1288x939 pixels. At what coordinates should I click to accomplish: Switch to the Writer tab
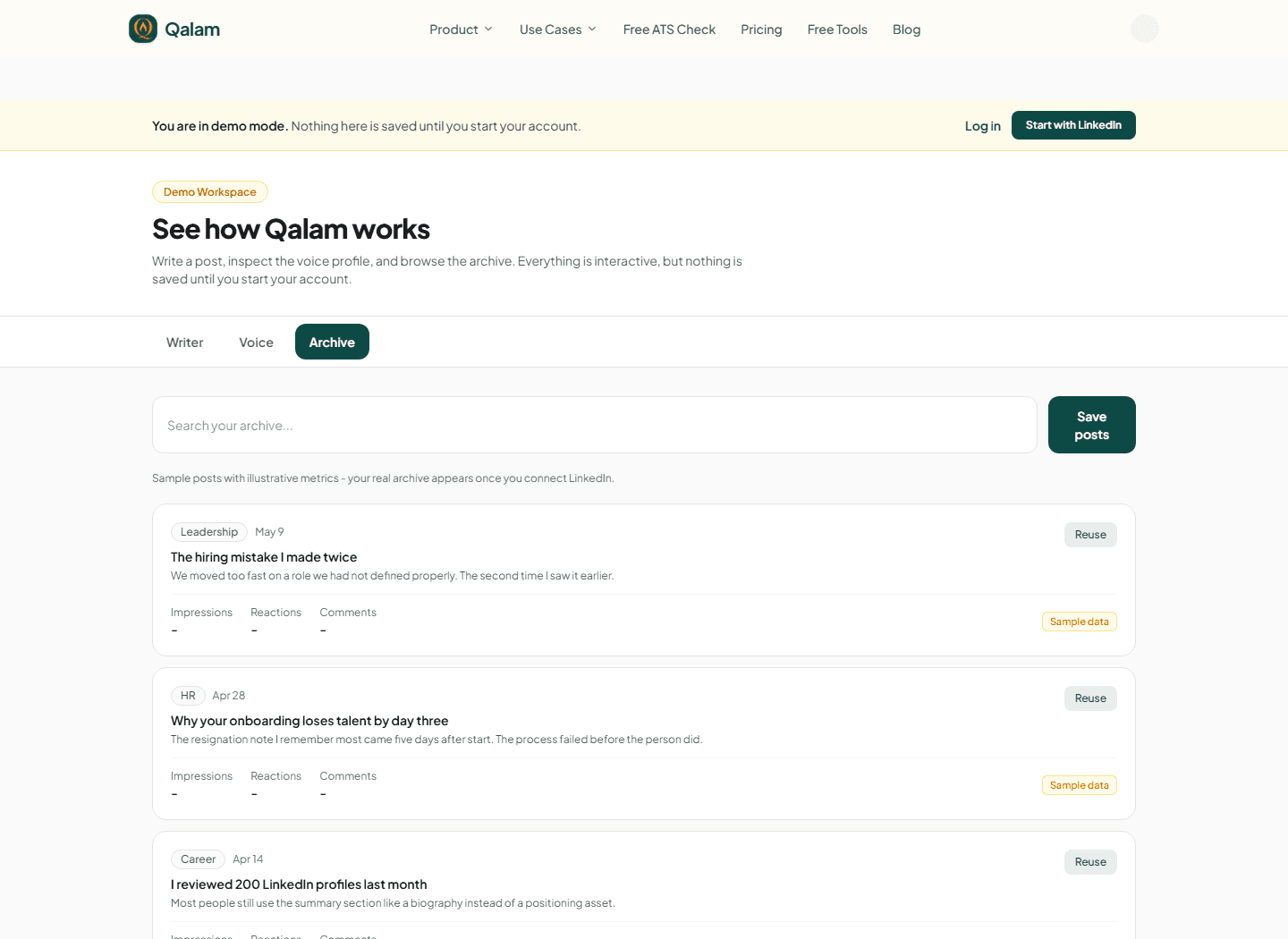click(185, 343)
